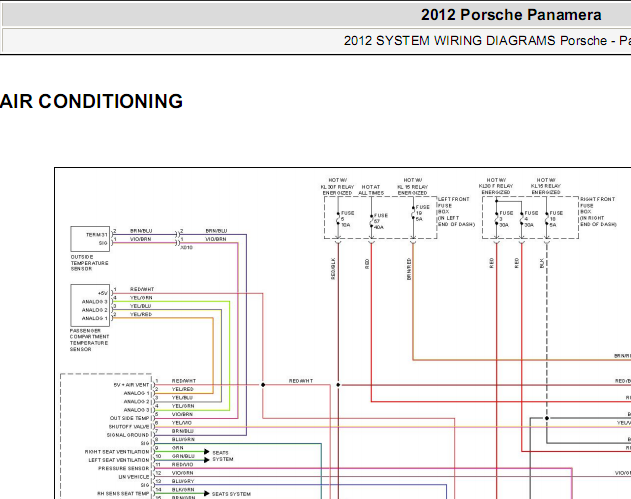Screen dimensions: 631x499
Task: Click the '+5V' pin in passenger sensor box
Action: (103, 293)
